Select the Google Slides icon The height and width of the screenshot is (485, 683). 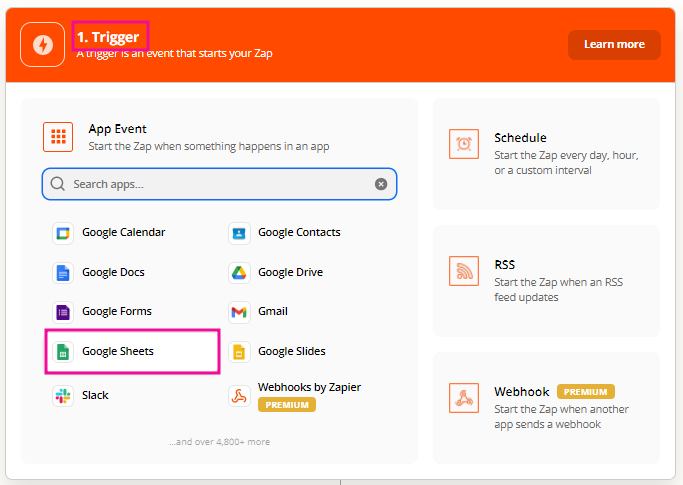239,352
